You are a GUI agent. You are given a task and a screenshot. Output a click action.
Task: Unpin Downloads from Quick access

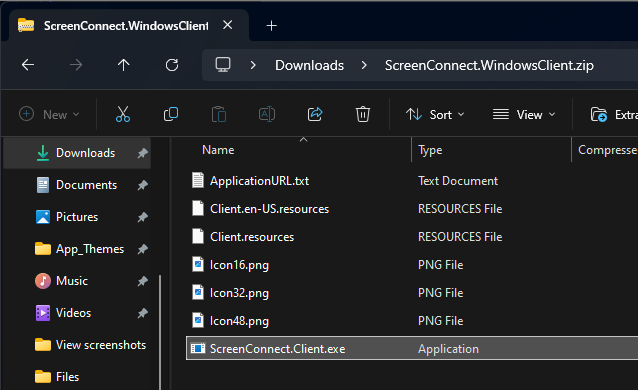(142, 153)
